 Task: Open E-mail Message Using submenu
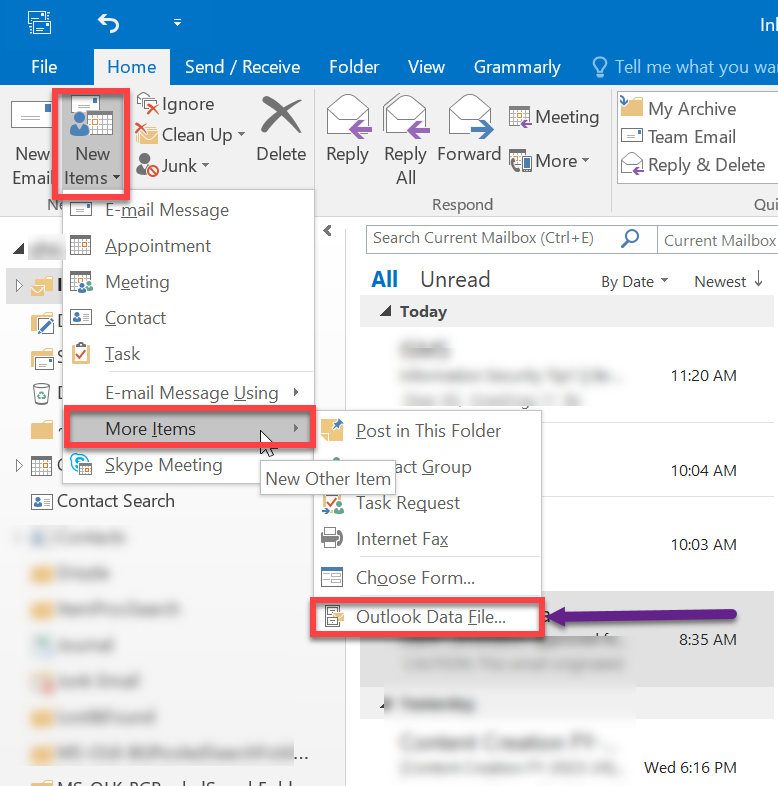[188, 392]
